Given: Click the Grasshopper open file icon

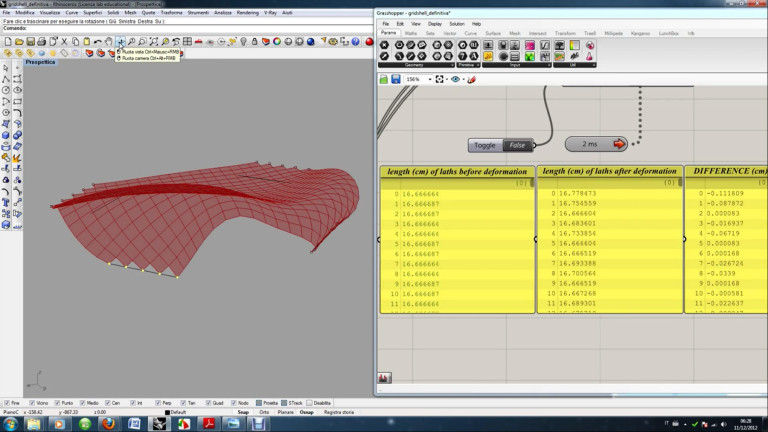Looking at the screenshot, I should (x=384, y=79).
